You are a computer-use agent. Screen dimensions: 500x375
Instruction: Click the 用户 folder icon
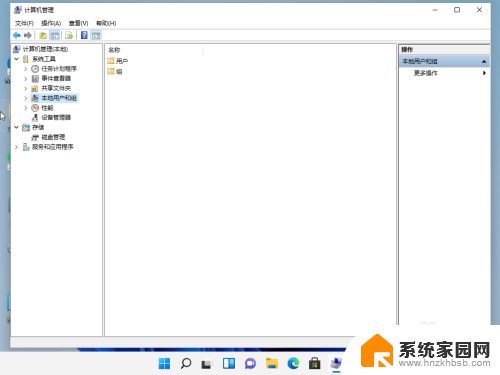pos(111,61)
